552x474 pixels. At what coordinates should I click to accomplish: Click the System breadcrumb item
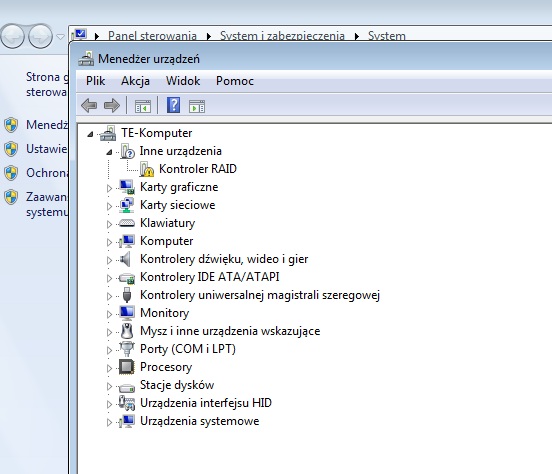point(387,36)
